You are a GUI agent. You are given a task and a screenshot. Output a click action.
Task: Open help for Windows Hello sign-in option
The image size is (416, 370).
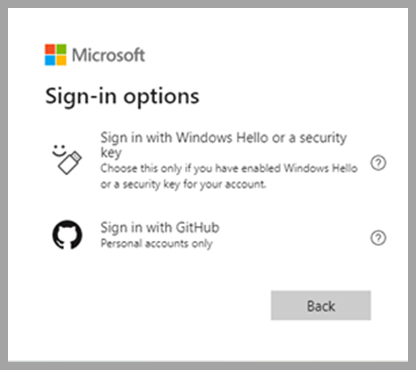[x=378, y=163]
